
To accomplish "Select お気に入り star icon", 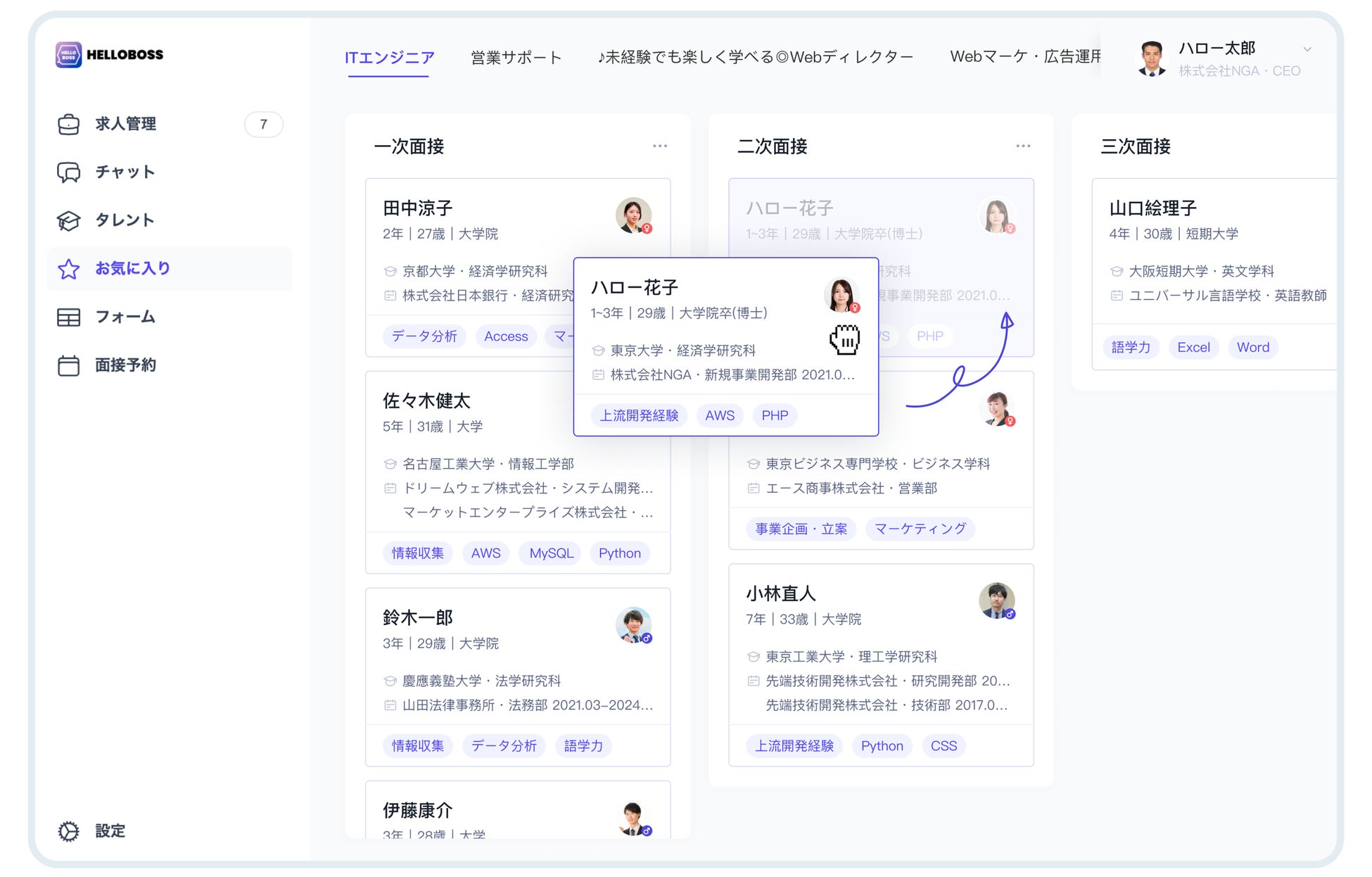I will pos(68,269).
